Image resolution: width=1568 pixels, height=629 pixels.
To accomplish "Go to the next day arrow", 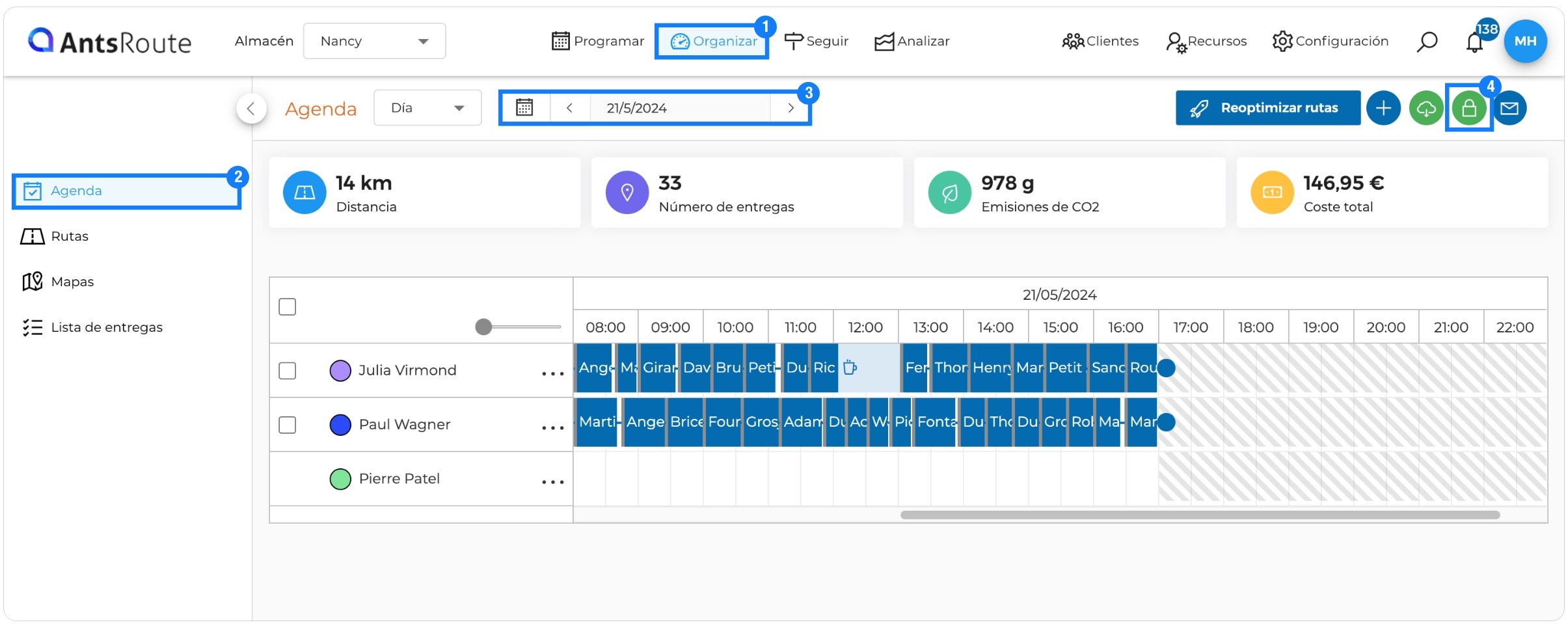I will [x=791, y=108].
